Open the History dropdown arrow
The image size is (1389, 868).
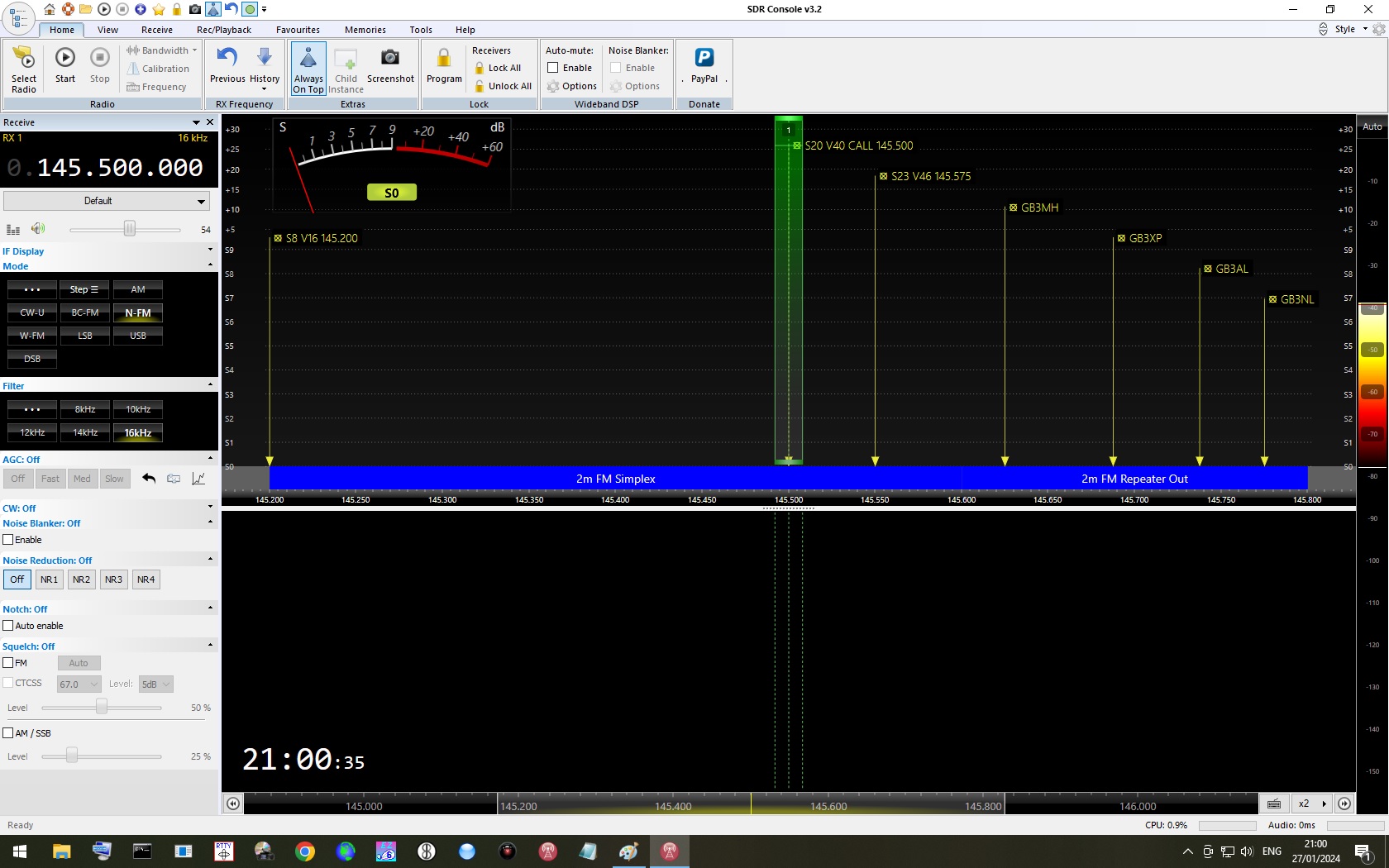tap(265, 89)
